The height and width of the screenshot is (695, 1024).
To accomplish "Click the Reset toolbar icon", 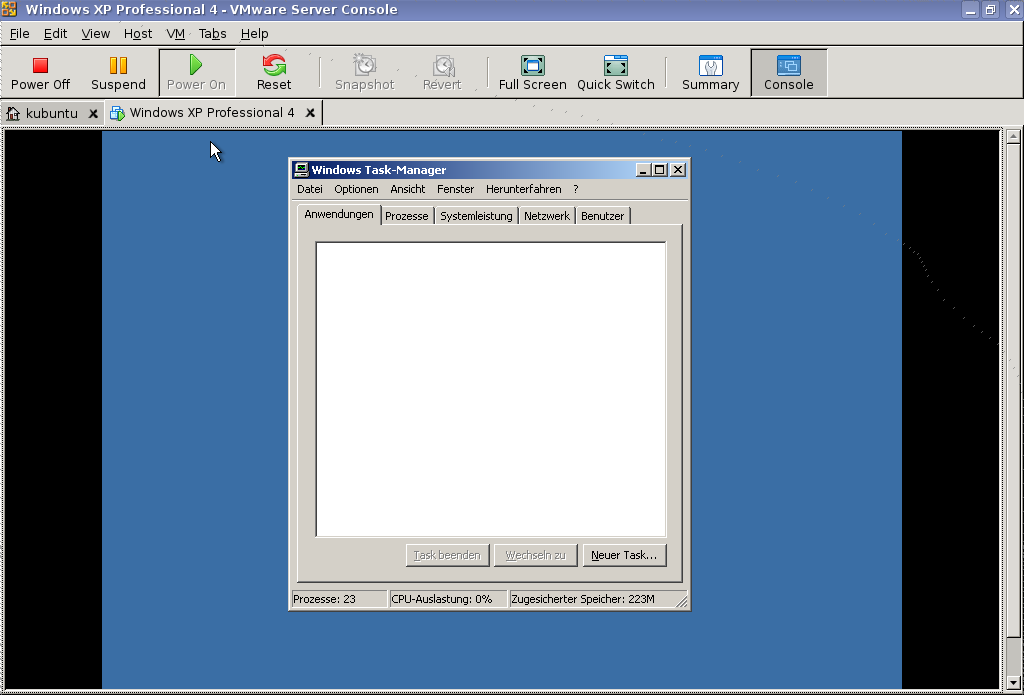I will (274, 65).
